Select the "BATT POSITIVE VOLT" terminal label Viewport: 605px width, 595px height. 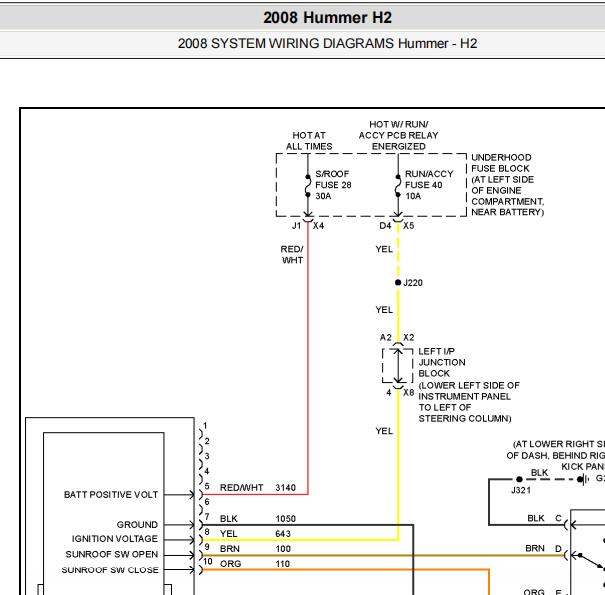(111, 495)
